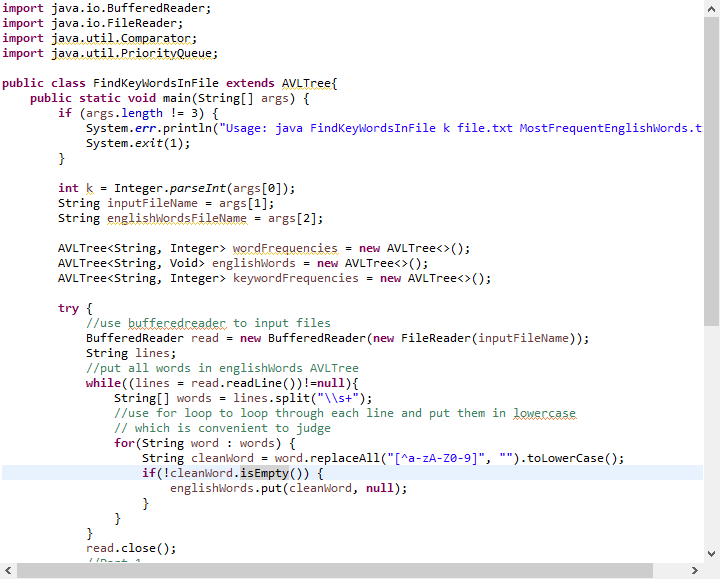Screen dimensions: 720x579
Task: Click the main method name
Action: 176,98
